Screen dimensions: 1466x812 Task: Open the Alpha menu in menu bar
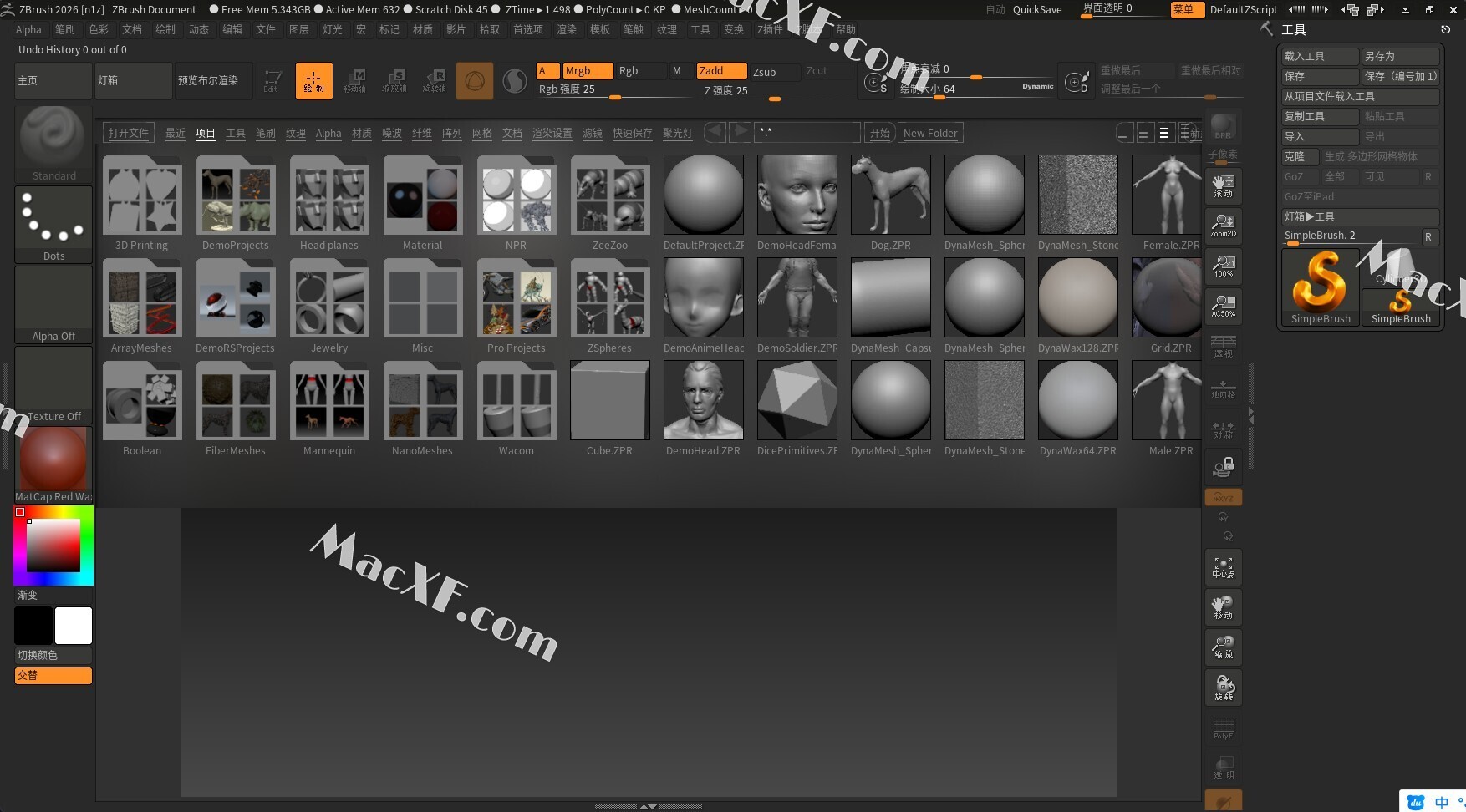point(28,29)
